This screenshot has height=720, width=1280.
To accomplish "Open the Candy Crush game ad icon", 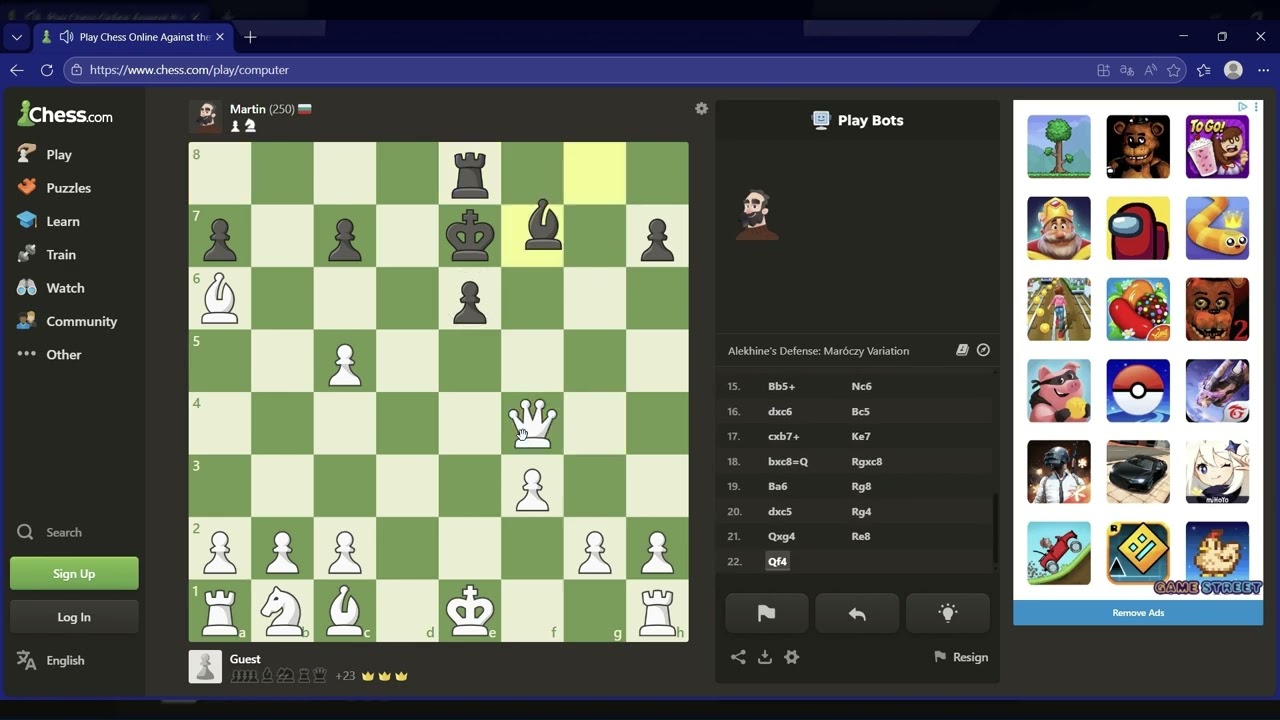I will tap(1138, 309).
